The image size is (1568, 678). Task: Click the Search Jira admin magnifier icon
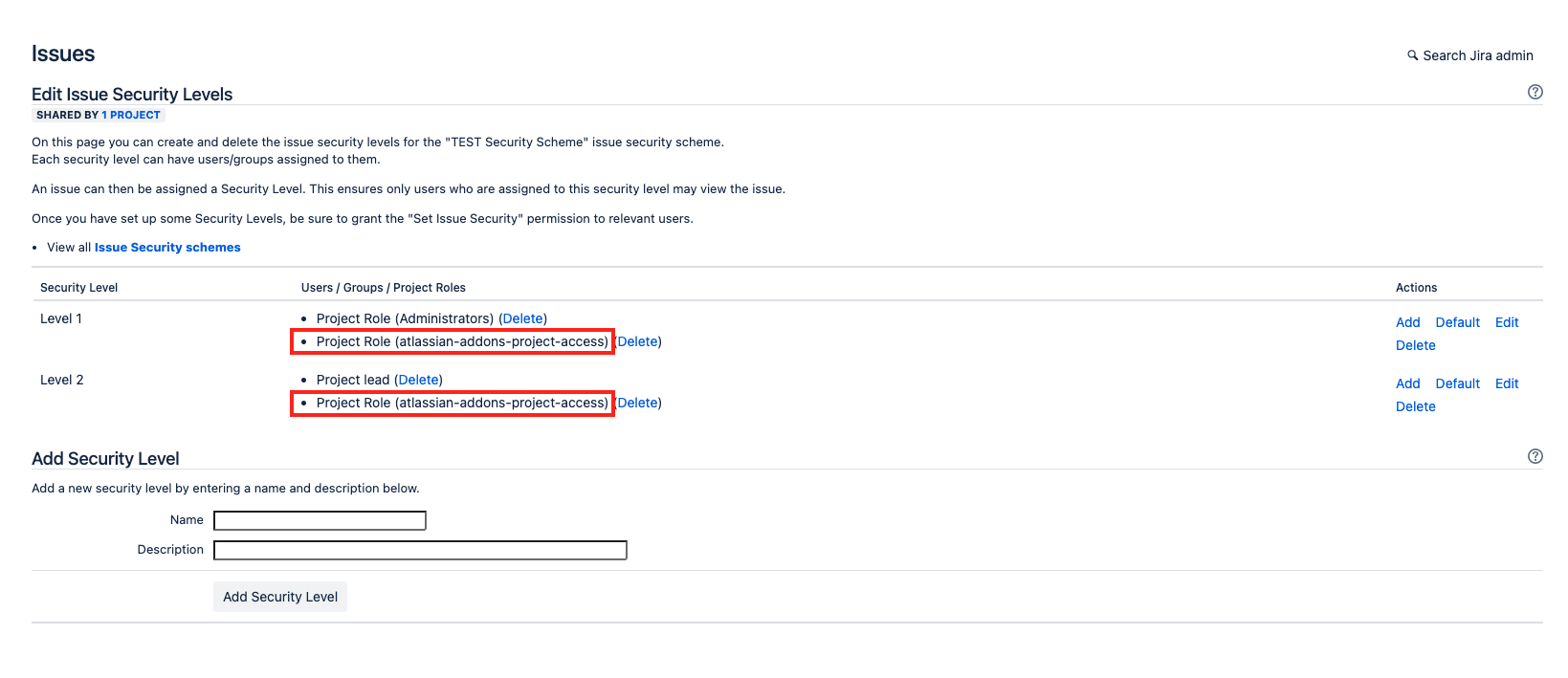point(1412,55)
